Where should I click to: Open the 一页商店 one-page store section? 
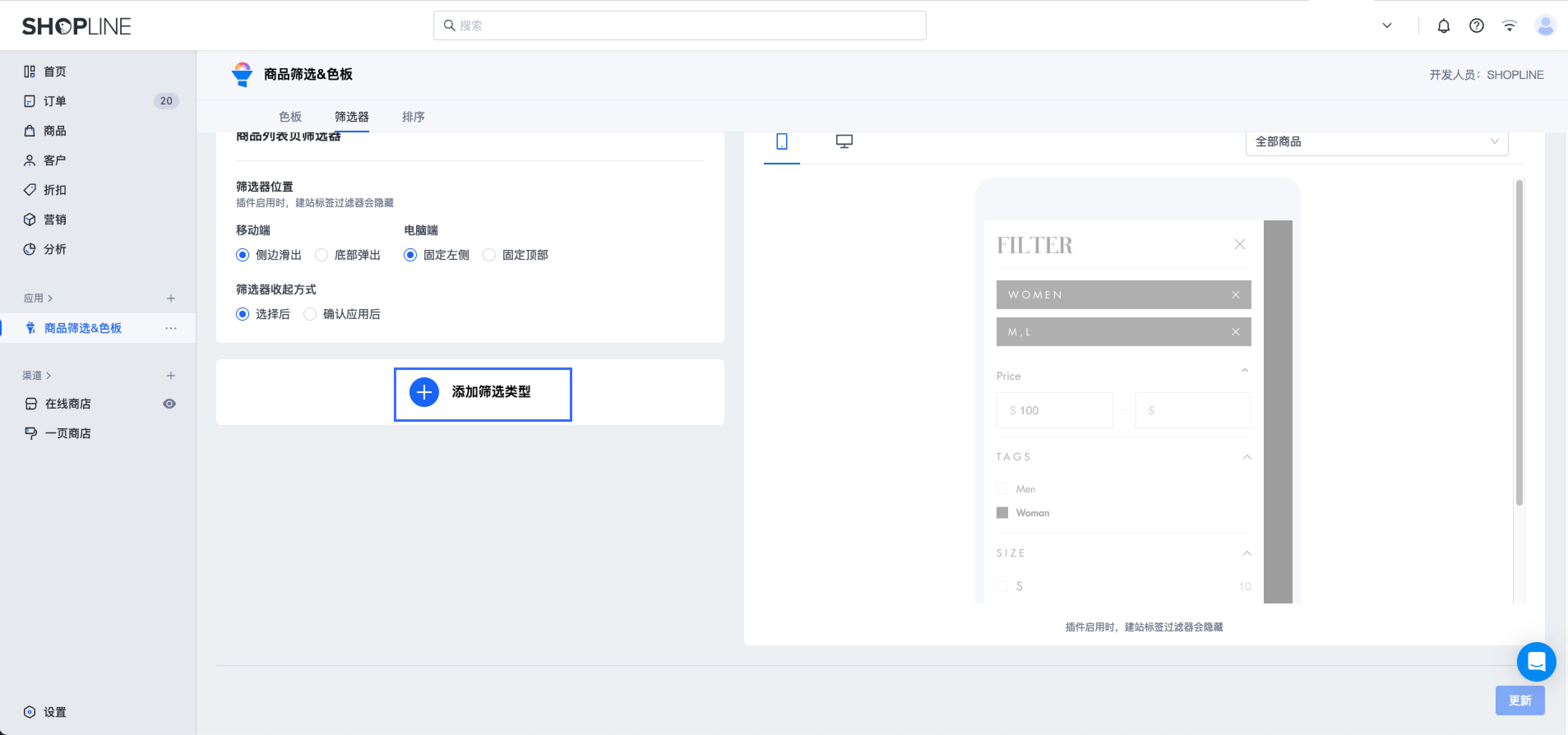pos(67,432)
